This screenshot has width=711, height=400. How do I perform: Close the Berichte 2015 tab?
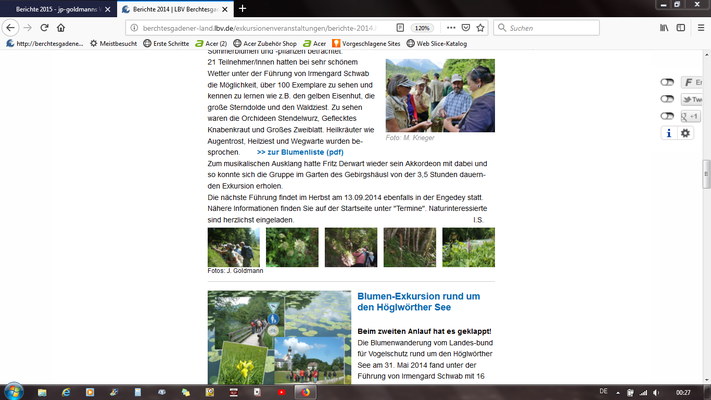(107, 9)
